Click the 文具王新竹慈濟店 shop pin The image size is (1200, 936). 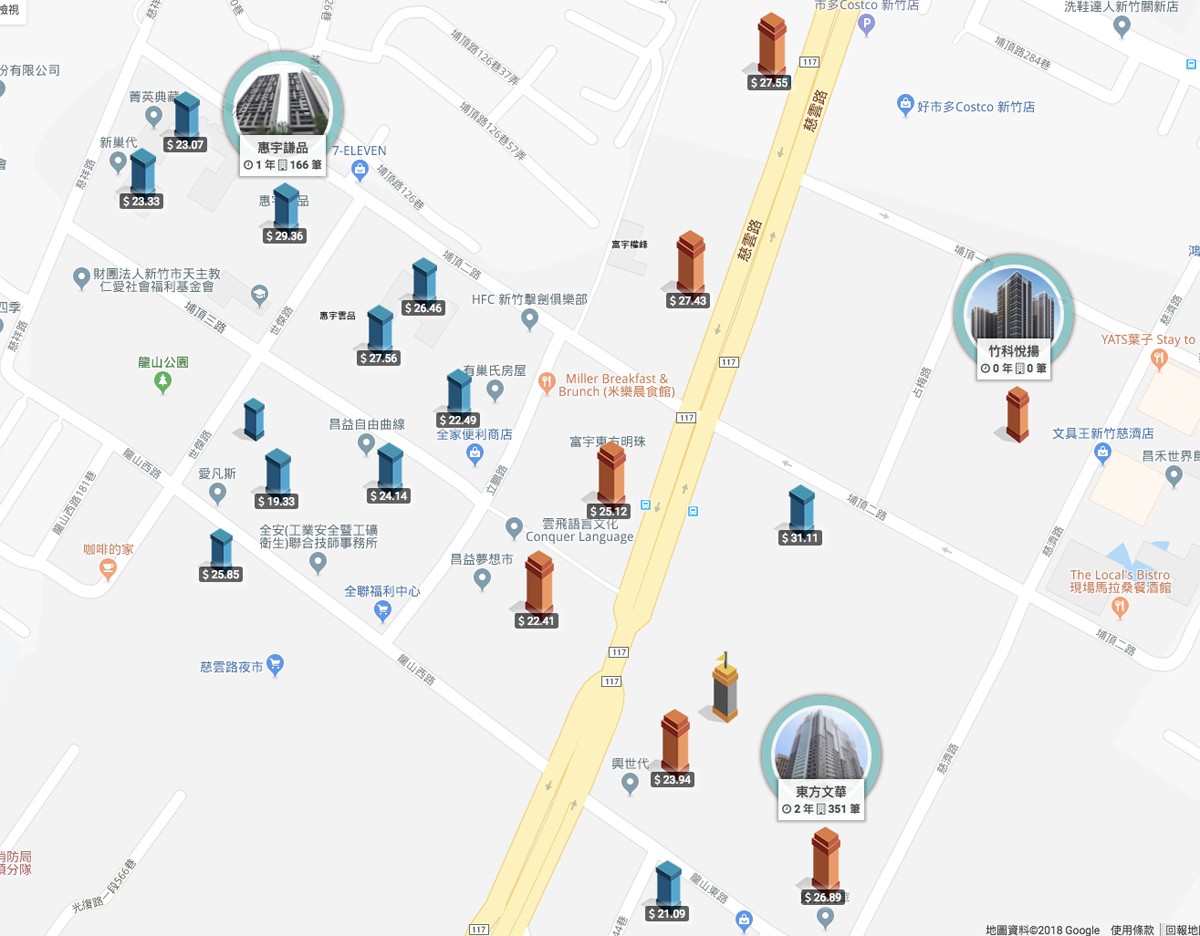point(1103,454)
